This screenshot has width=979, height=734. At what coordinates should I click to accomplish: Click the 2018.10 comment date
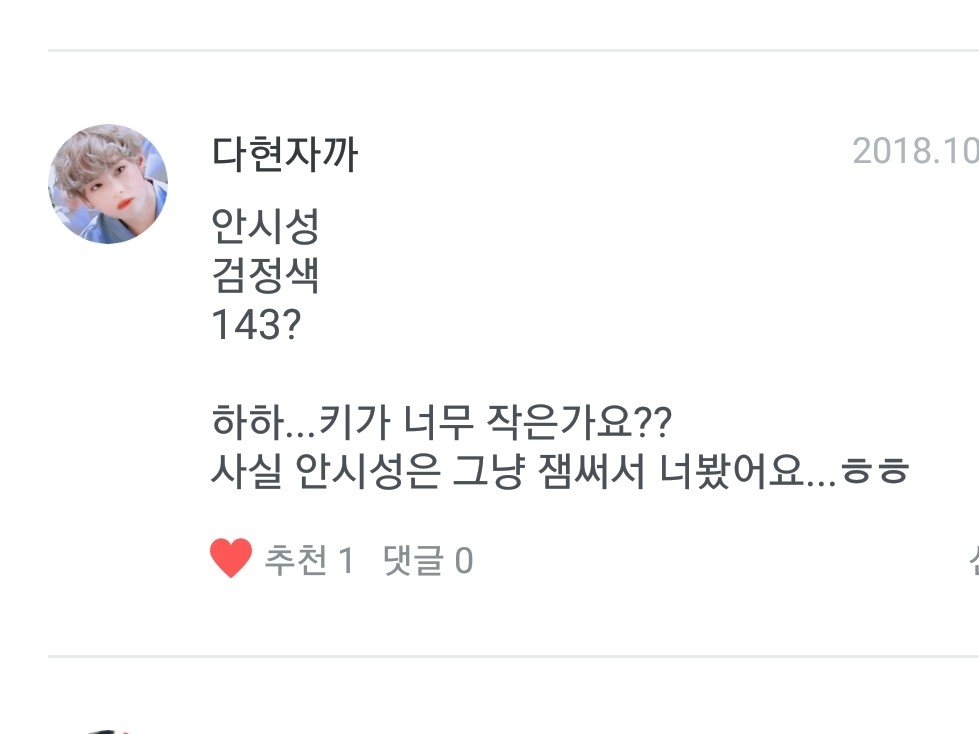click(x=914, y=152)
